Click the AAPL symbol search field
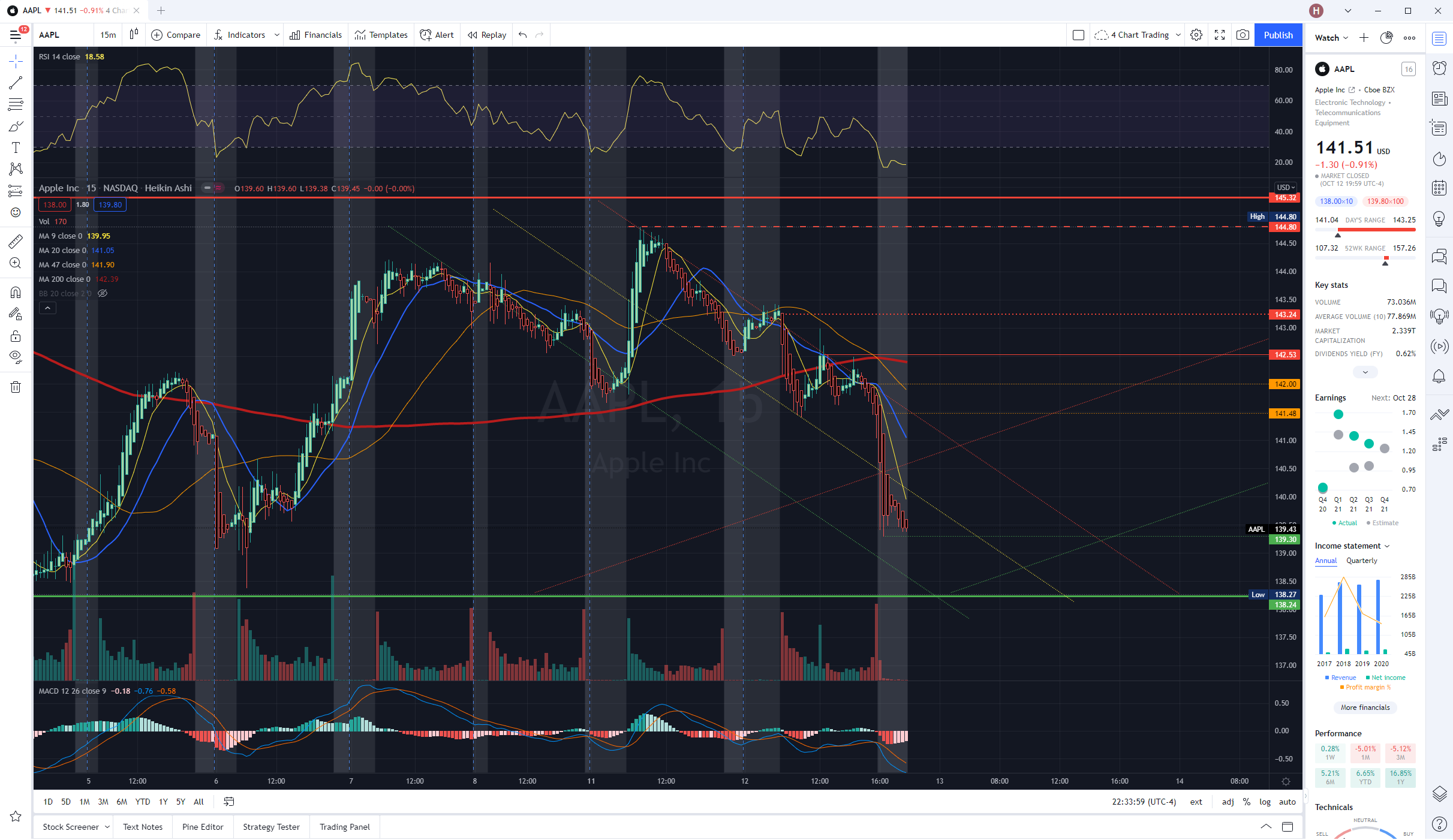Image resolution: width=1453 pixels, height=840 pixels. pyautogui.click(x=64, y=35)
